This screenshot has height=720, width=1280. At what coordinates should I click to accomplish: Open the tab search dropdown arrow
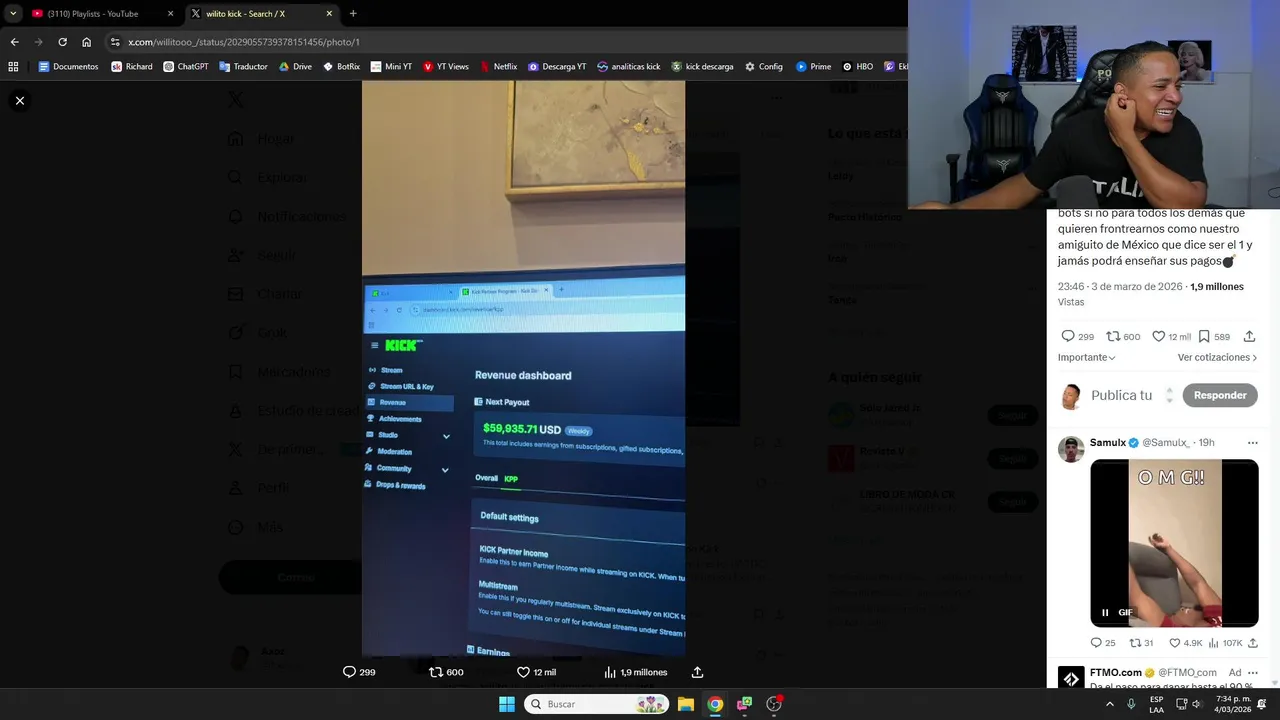13,13
